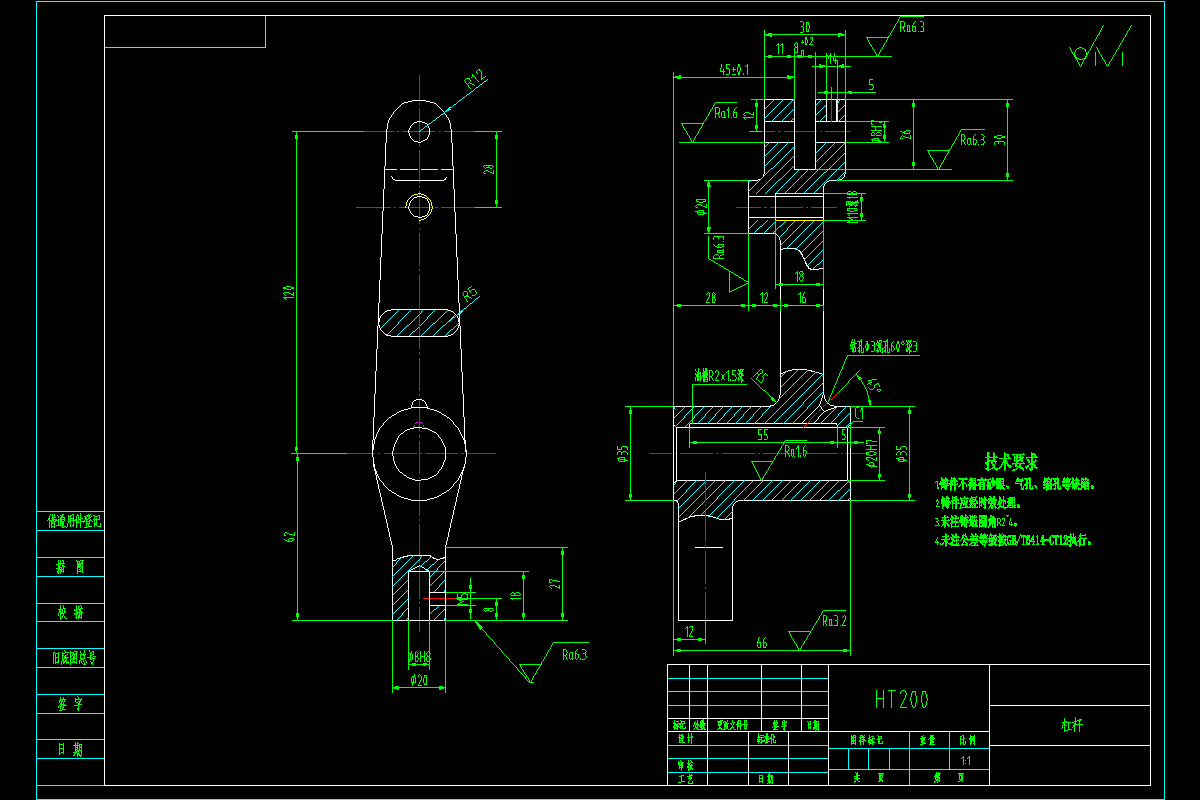
Task: Click the '旧底图总号' cell in left sidebar
Action: point(70,658)
